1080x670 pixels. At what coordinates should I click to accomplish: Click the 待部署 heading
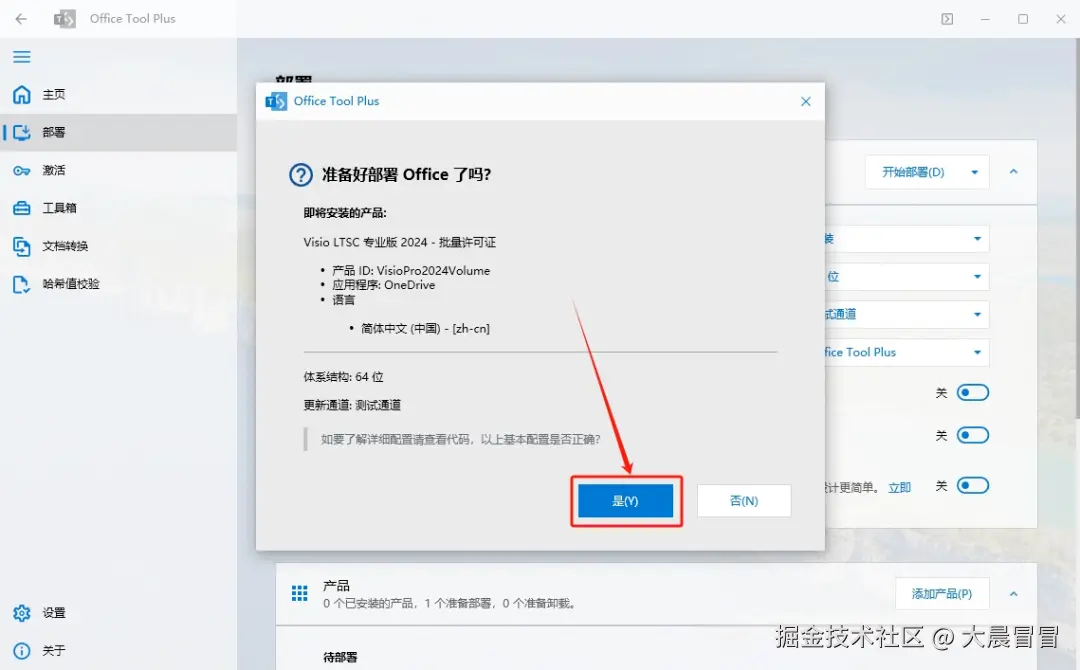point(340,658)
